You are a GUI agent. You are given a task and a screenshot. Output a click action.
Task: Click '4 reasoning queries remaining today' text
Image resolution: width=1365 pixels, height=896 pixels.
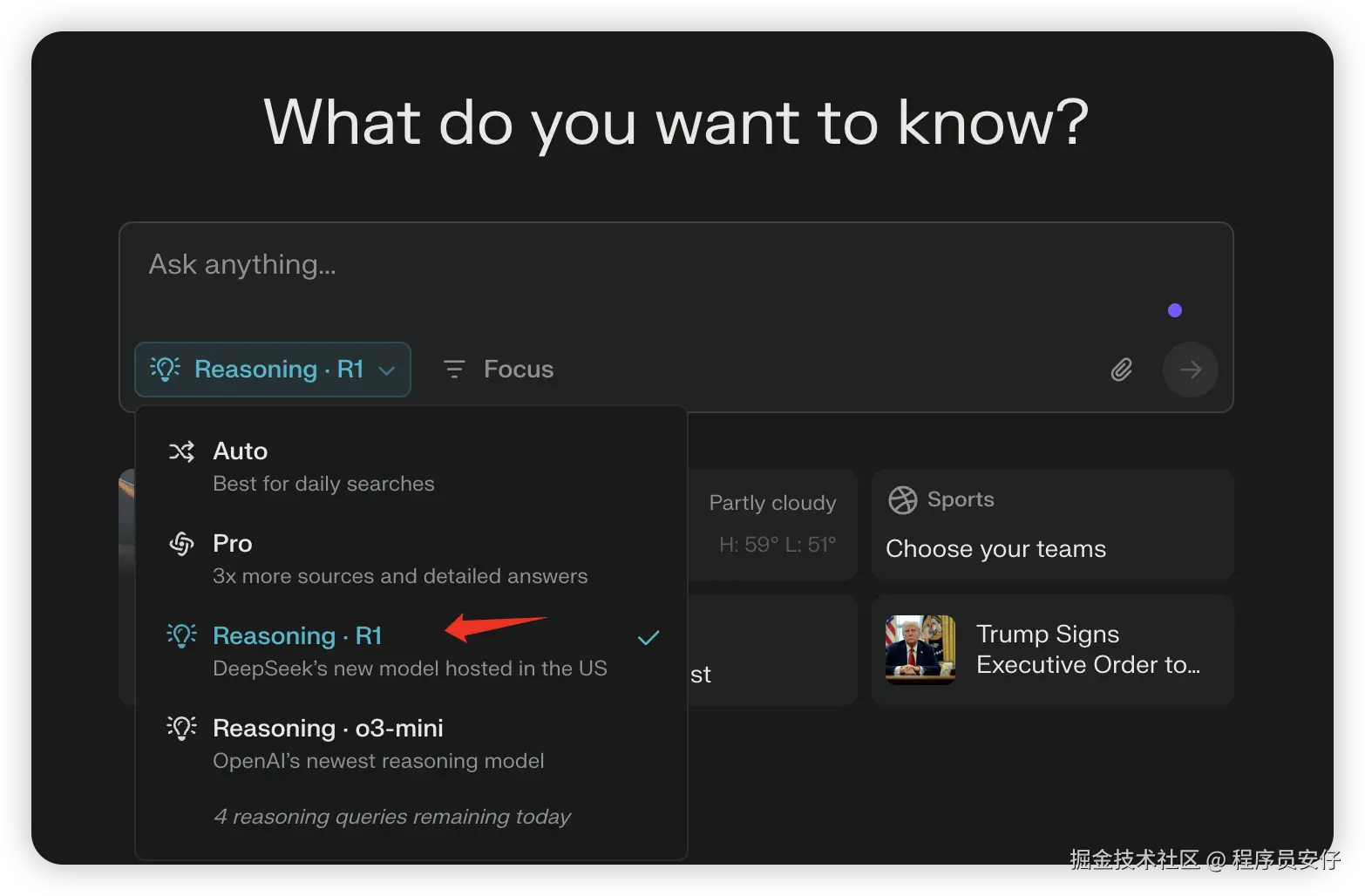[x=392, y=817]
